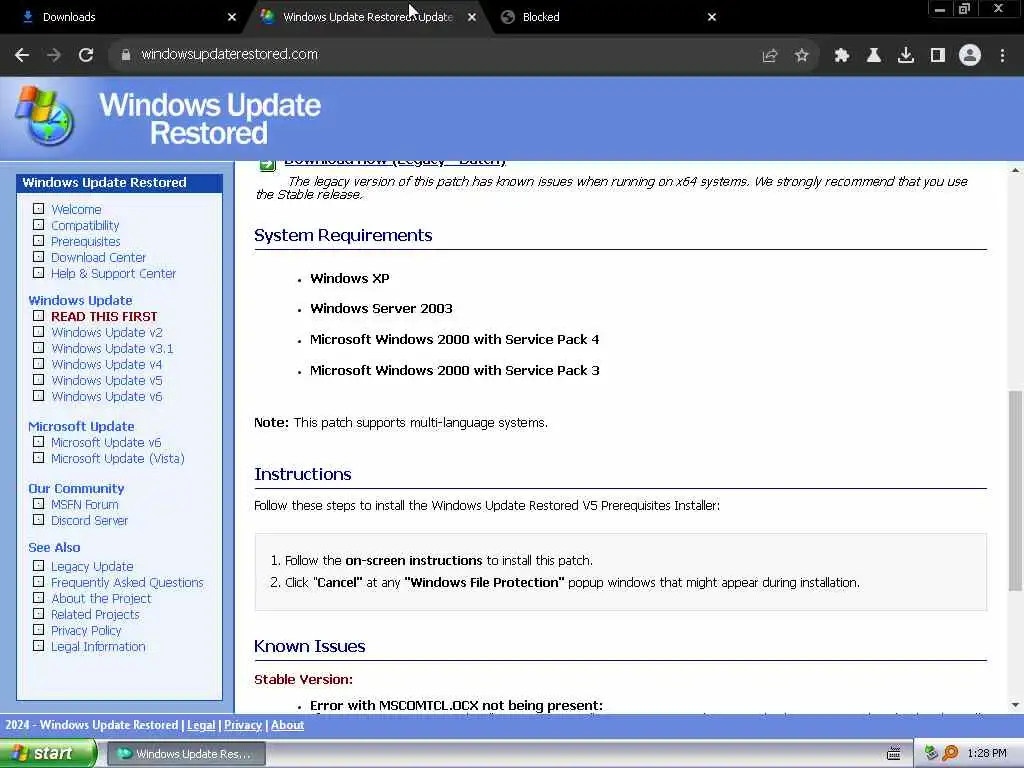Click the footer Legal link
Viewport: 1024px width, 768px height.
201,725
